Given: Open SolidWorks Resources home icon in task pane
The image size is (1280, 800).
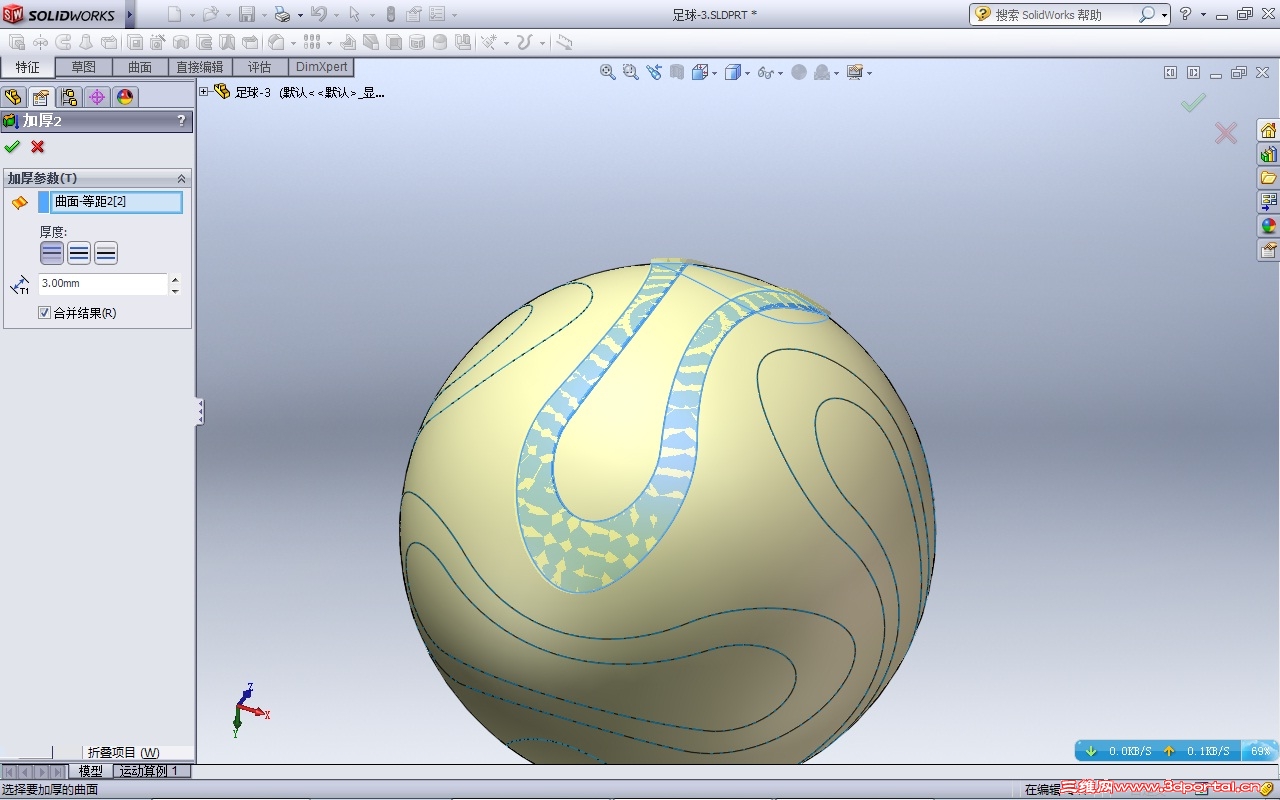Looking at the screenshot, I should [x=1268, y=130].
